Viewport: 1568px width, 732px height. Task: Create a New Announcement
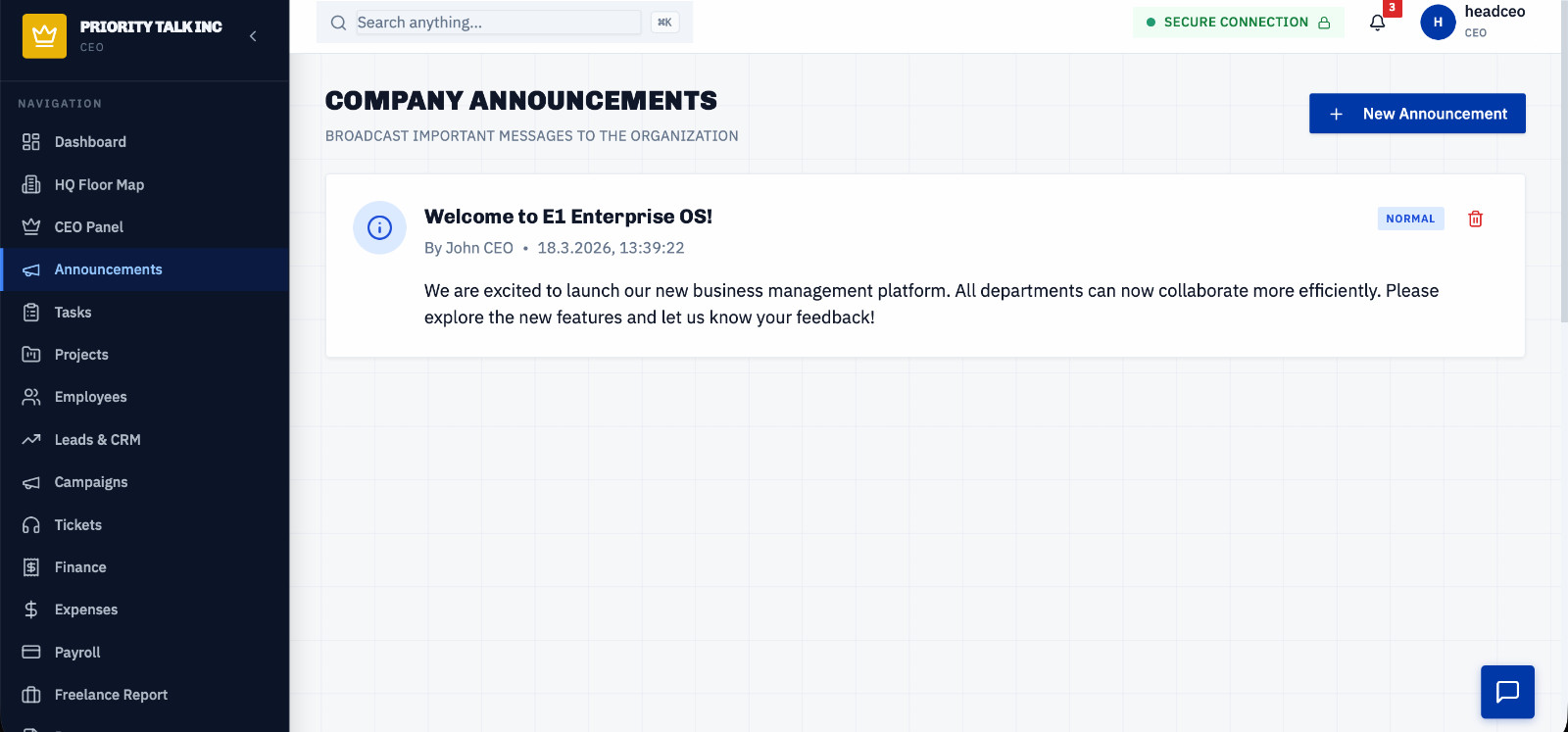click(1417, 114)
